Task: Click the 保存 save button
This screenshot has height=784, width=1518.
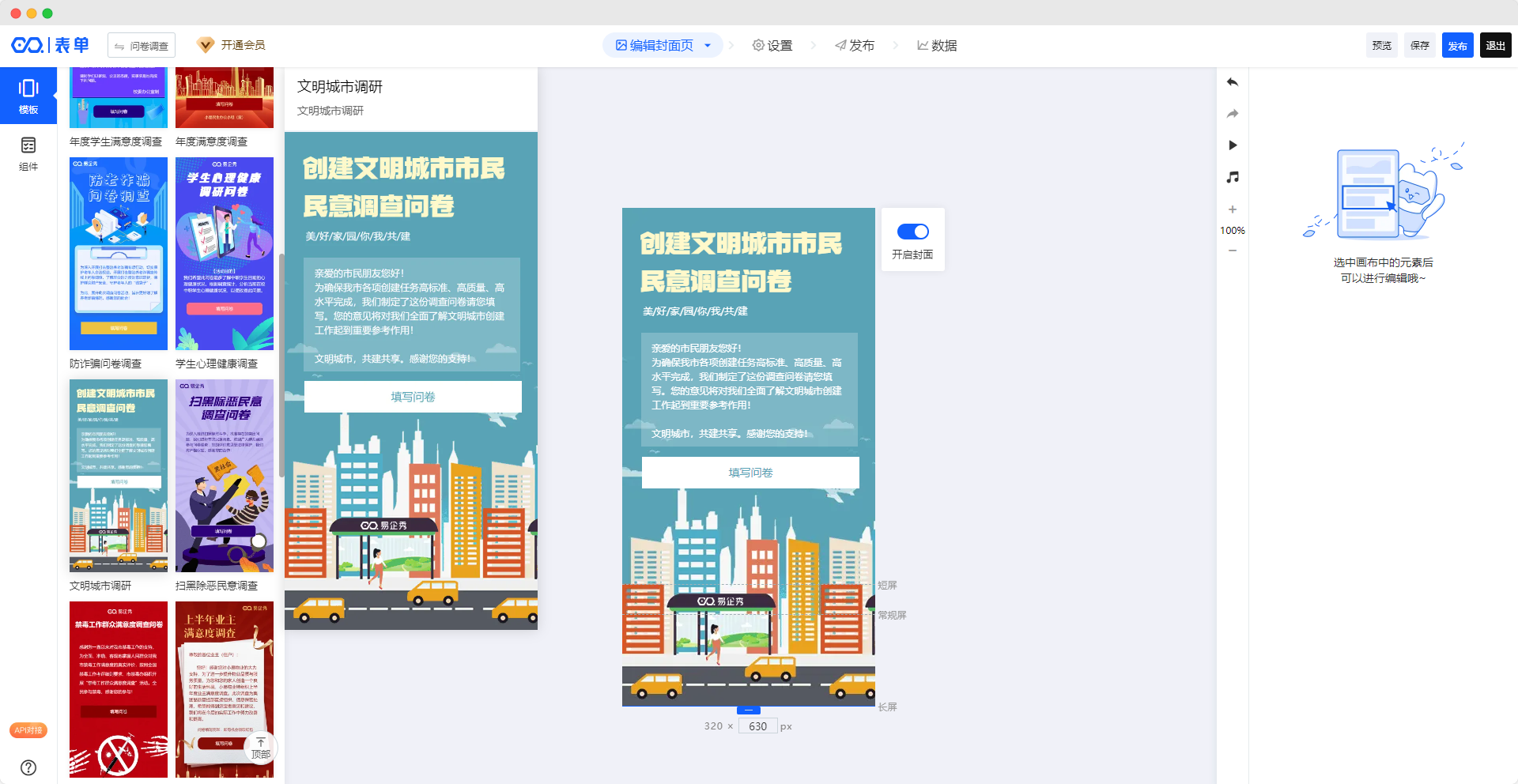Action: (1419, 46)
